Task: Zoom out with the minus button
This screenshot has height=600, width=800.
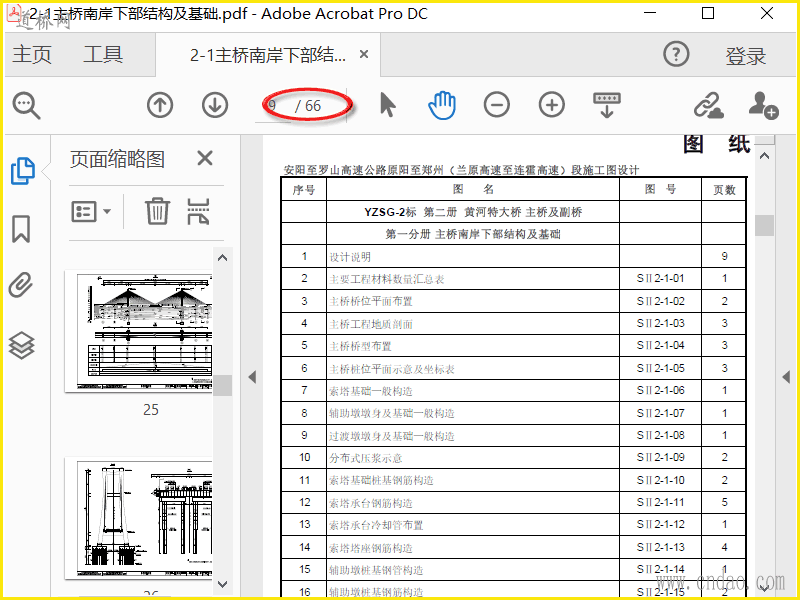Action: coord(497,105)
